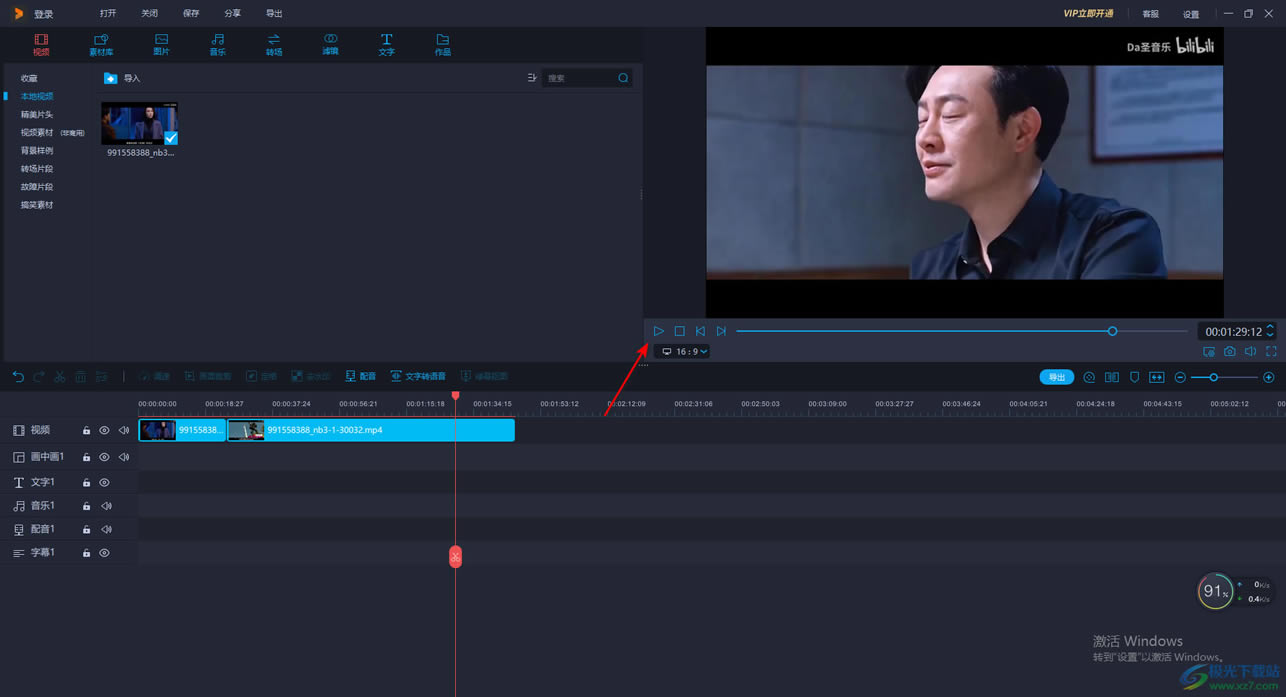Select the 991558388_nb3 video thumbnail
Screen dimensions: 1286x697
click(139, 124)
